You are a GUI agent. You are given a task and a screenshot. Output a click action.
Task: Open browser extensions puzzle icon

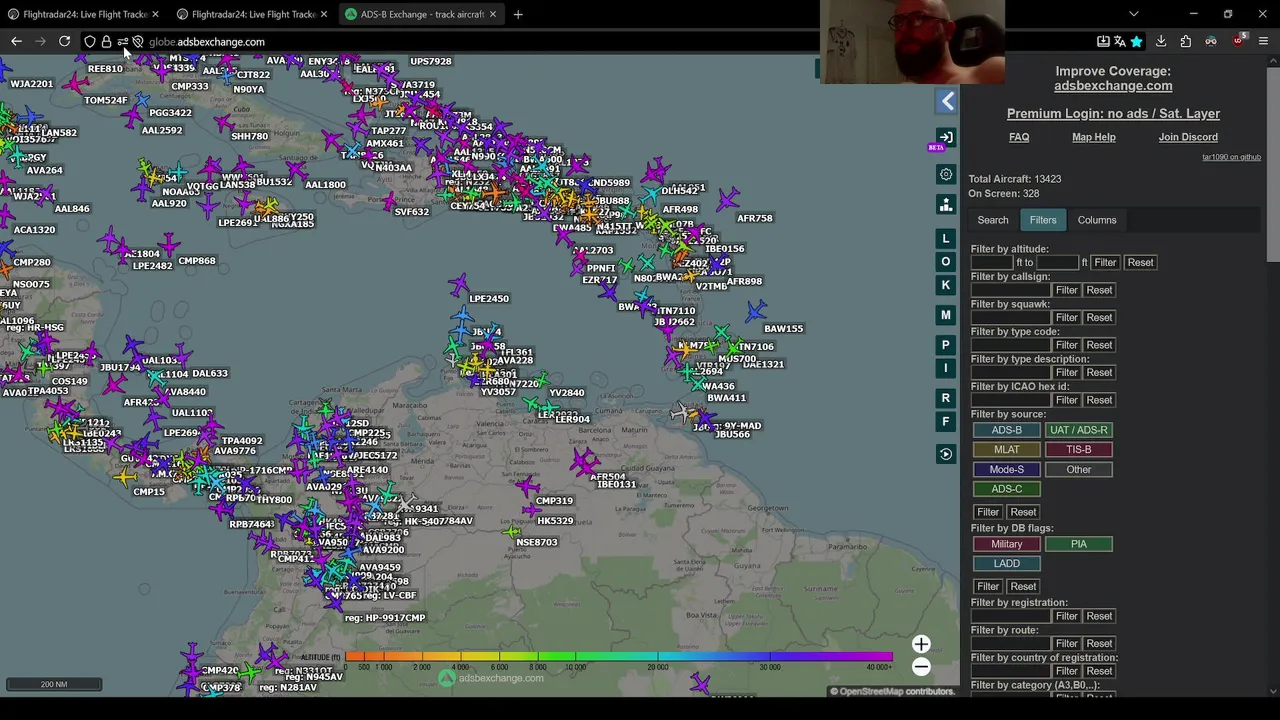pos(1186,42)
